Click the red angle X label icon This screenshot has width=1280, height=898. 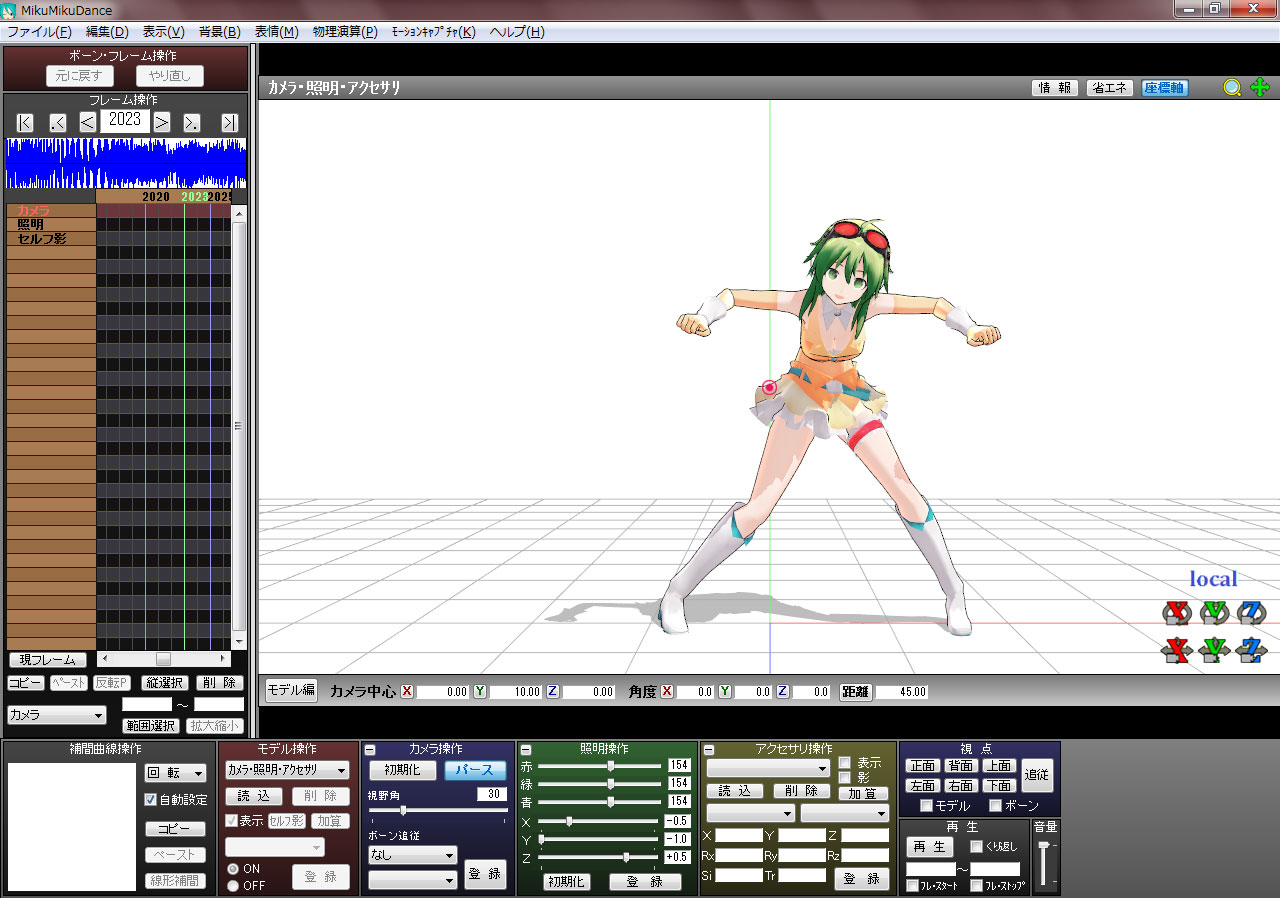pos(667,691)
